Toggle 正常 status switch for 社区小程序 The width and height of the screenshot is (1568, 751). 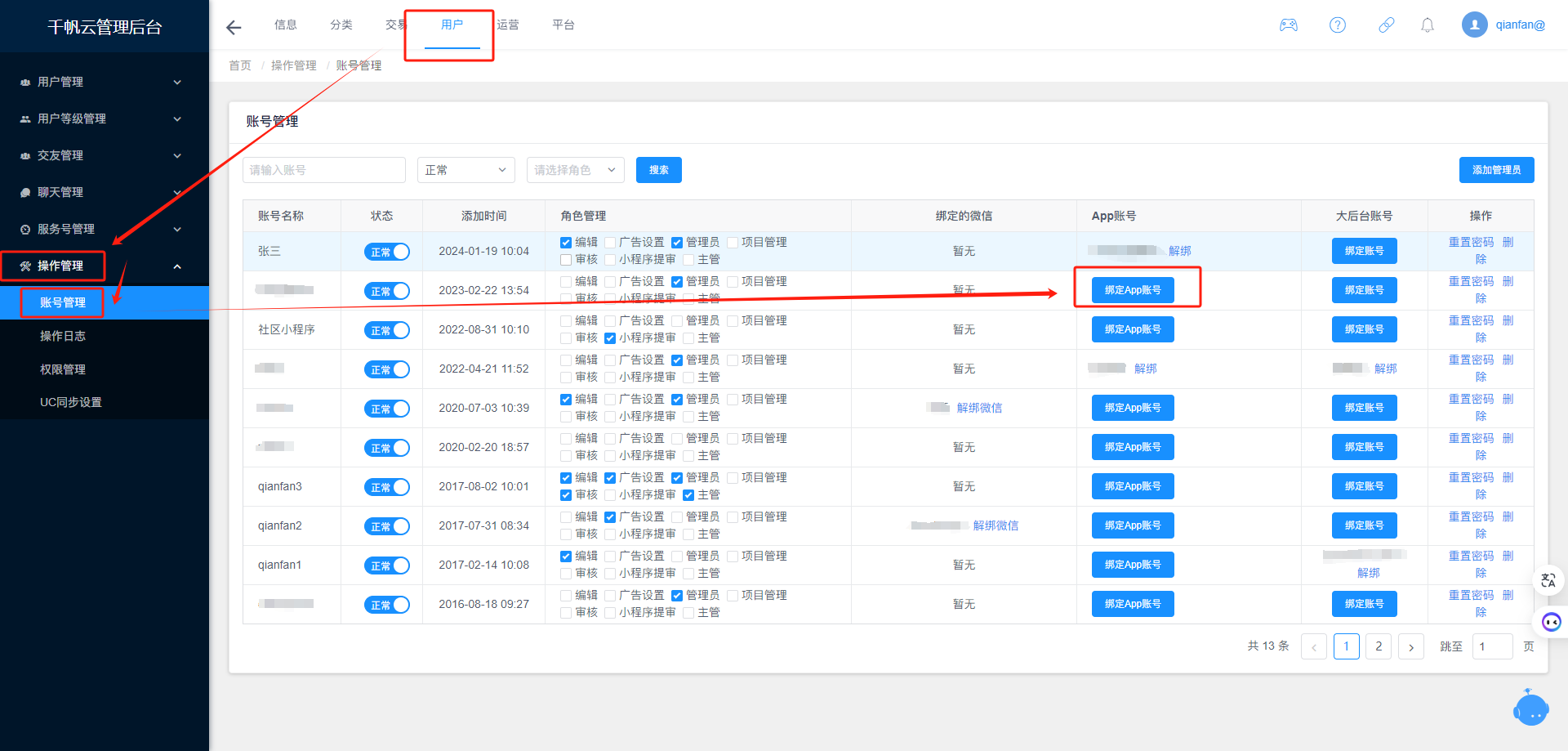386,330
